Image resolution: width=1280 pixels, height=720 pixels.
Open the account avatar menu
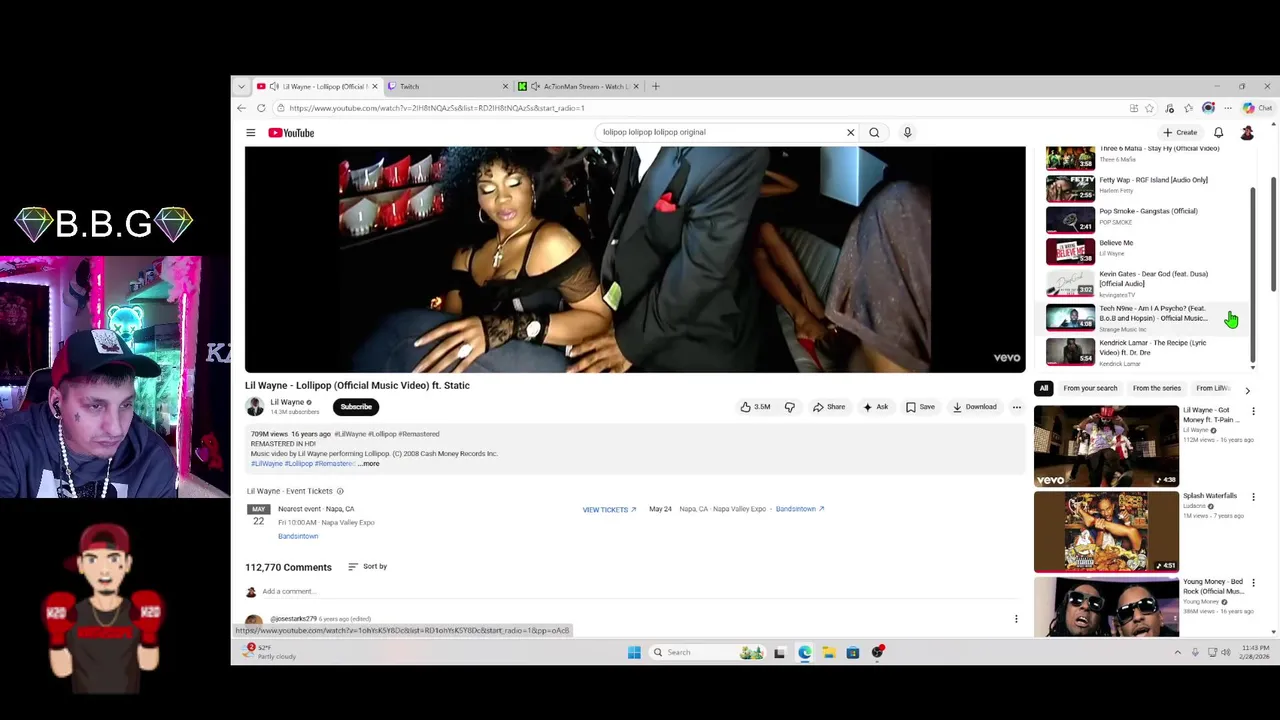[x=1247, y=132]
